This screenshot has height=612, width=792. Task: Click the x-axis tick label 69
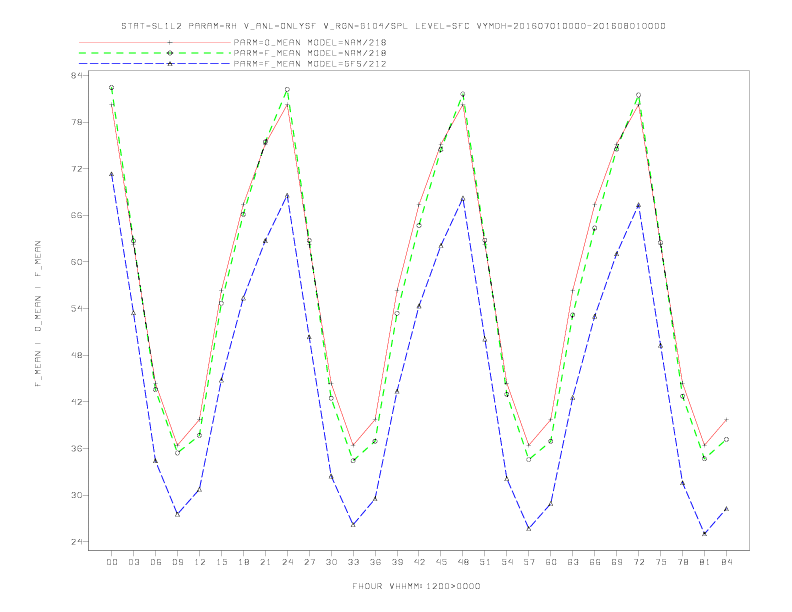[x=617, y=562]
